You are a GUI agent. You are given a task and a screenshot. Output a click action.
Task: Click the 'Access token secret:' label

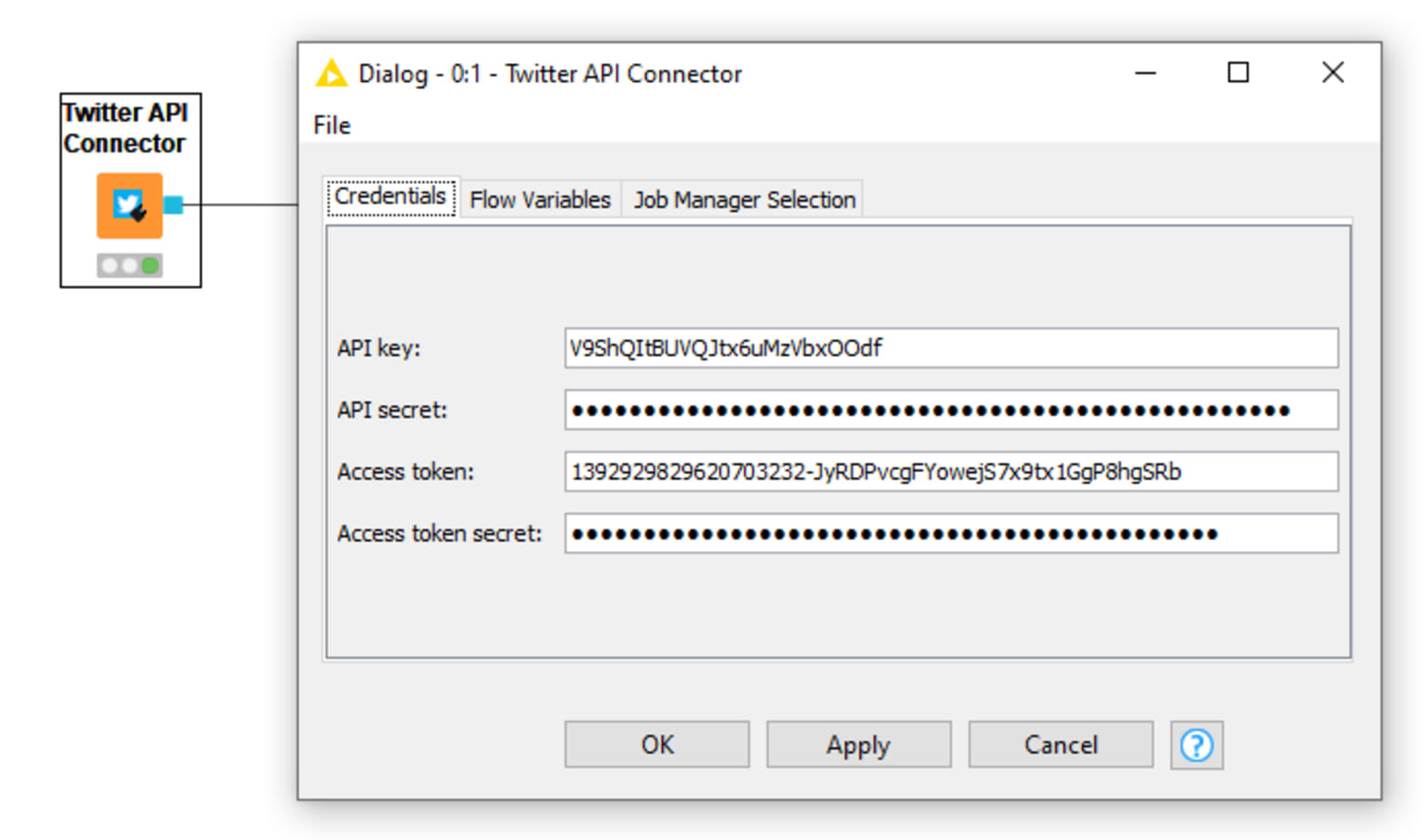(x=439, y=533)
